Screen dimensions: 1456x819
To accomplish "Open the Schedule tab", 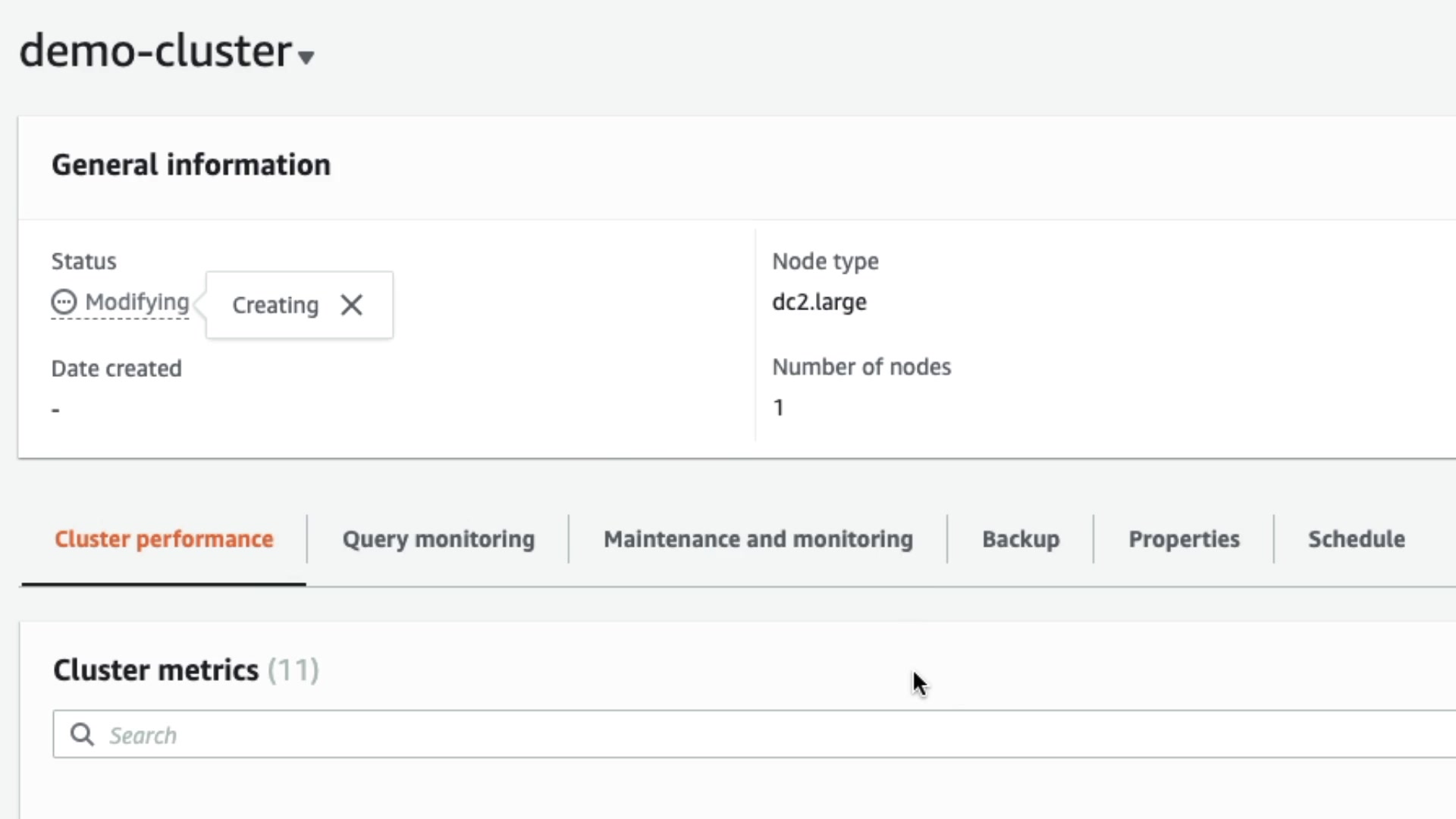I will pyautogui.click(x=1356, y=539).
